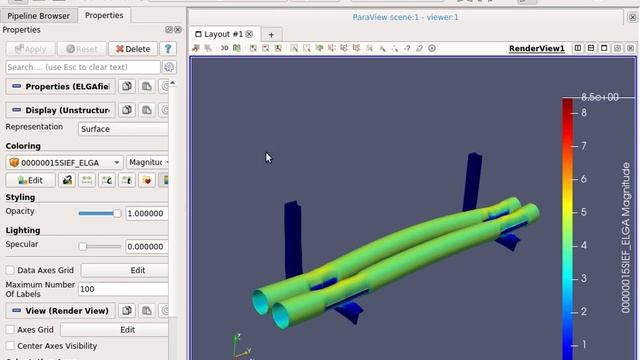
Task: Adjust the Opacity slider
Action: [x=100, y=213]
